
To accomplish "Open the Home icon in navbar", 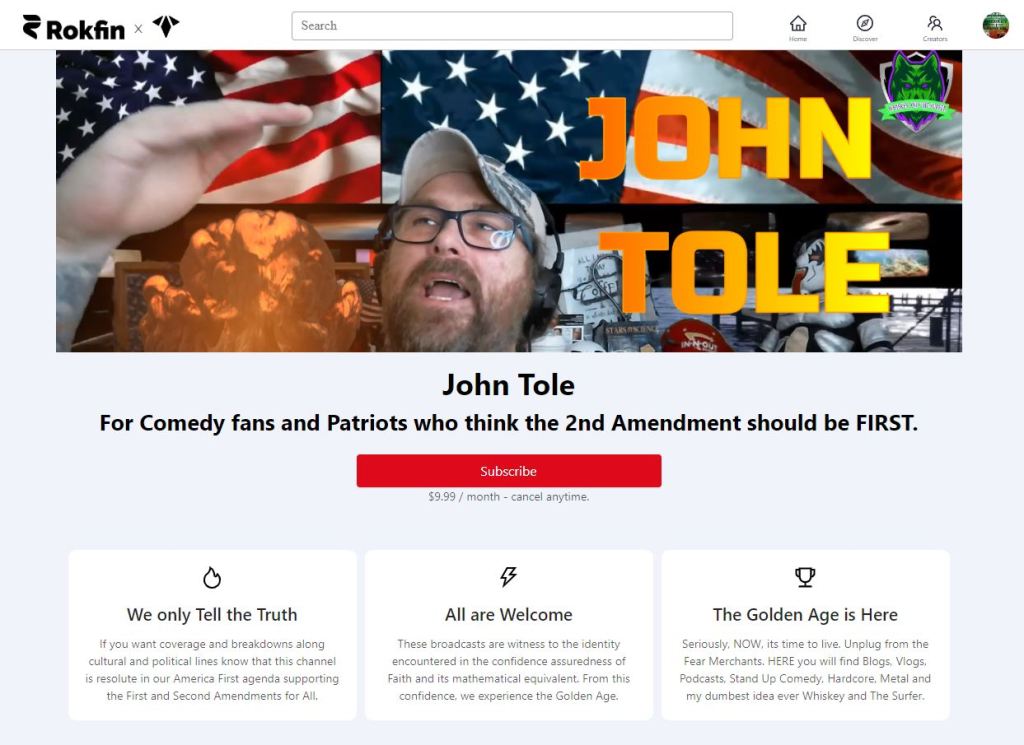I will point(797,28).
